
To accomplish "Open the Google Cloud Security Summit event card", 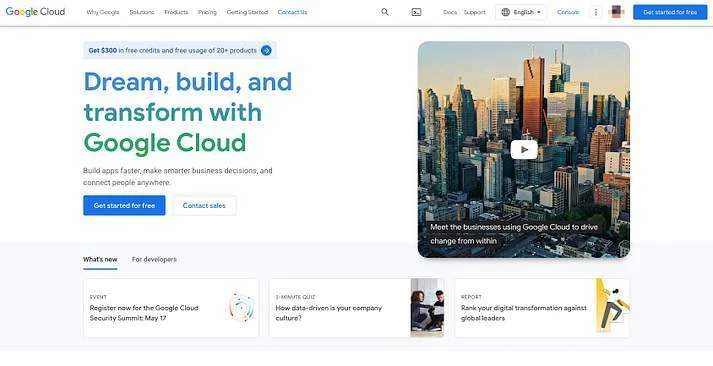I will tap(171, 308).
